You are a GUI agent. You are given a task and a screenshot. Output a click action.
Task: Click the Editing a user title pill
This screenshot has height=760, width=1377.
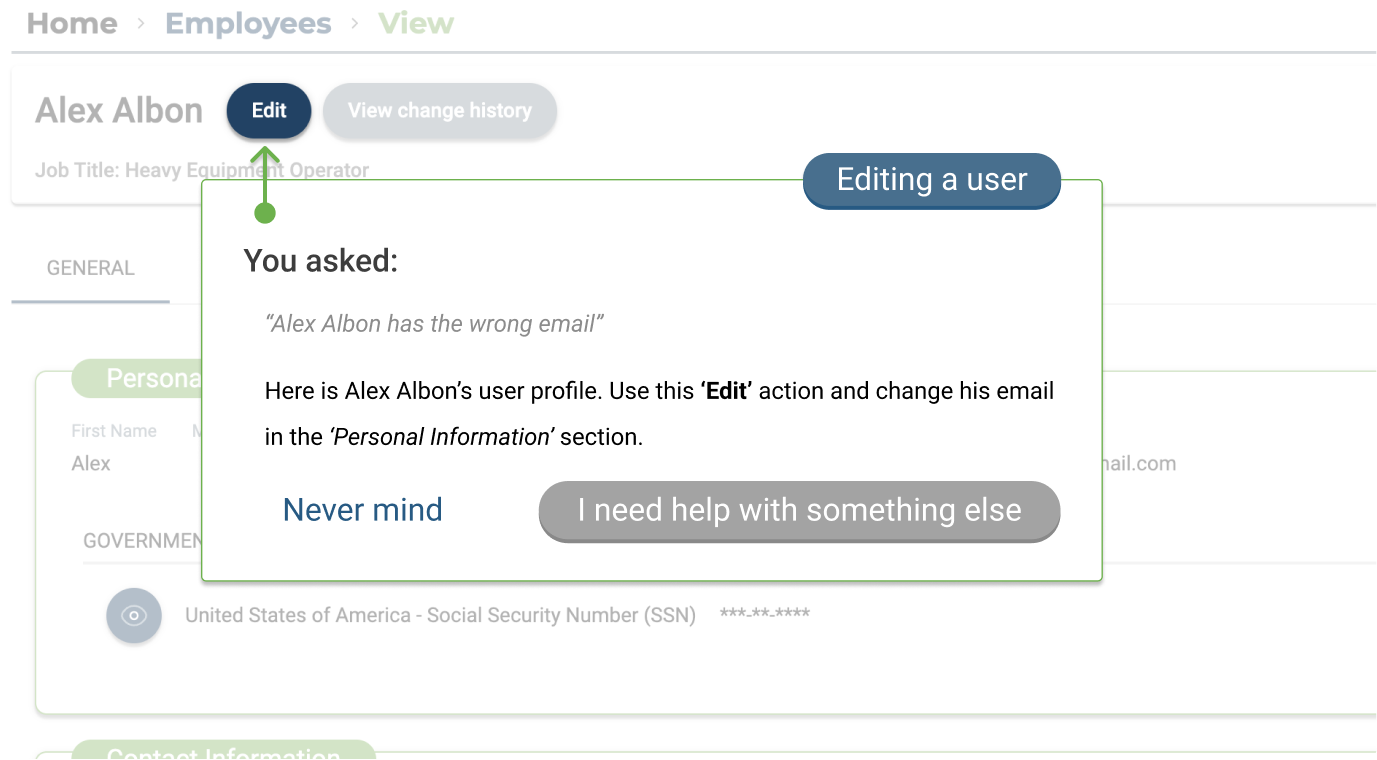(x=932, y=180)
